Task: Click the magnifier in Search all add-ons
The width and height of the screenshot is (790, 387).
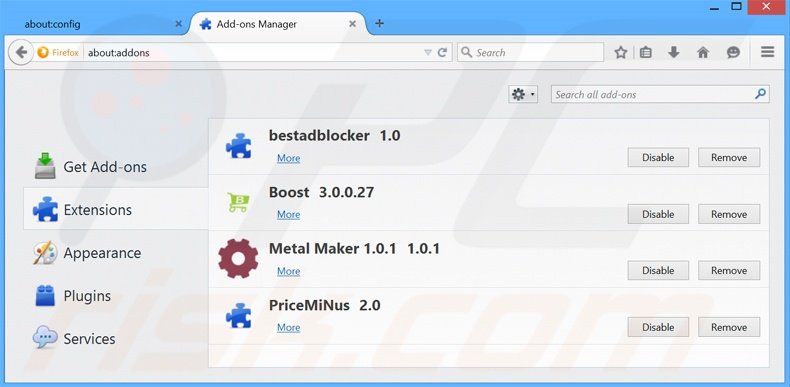Action: point(760,94)
